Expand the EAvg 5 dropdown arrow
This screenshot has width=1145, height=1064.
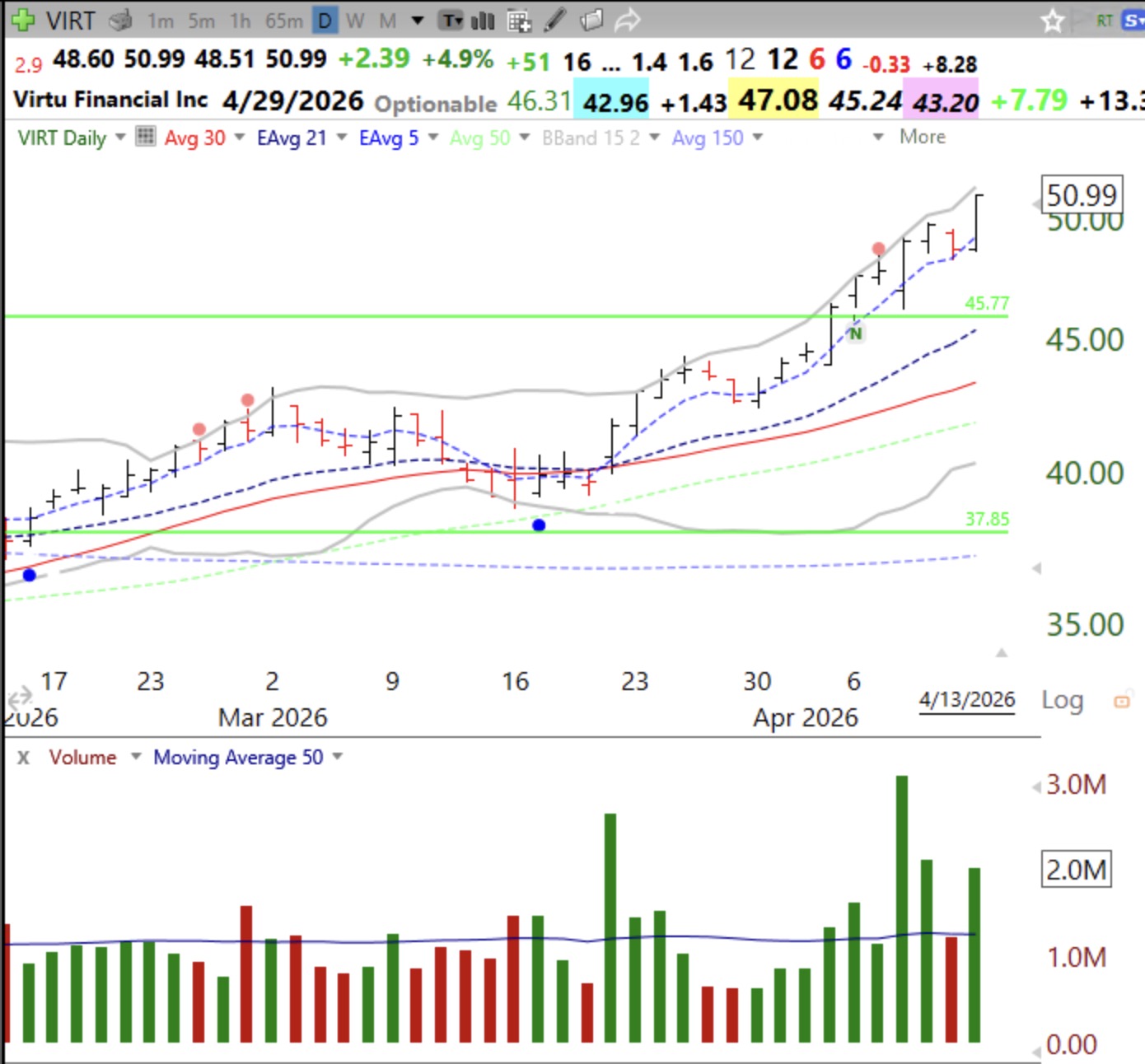point(433,137)
